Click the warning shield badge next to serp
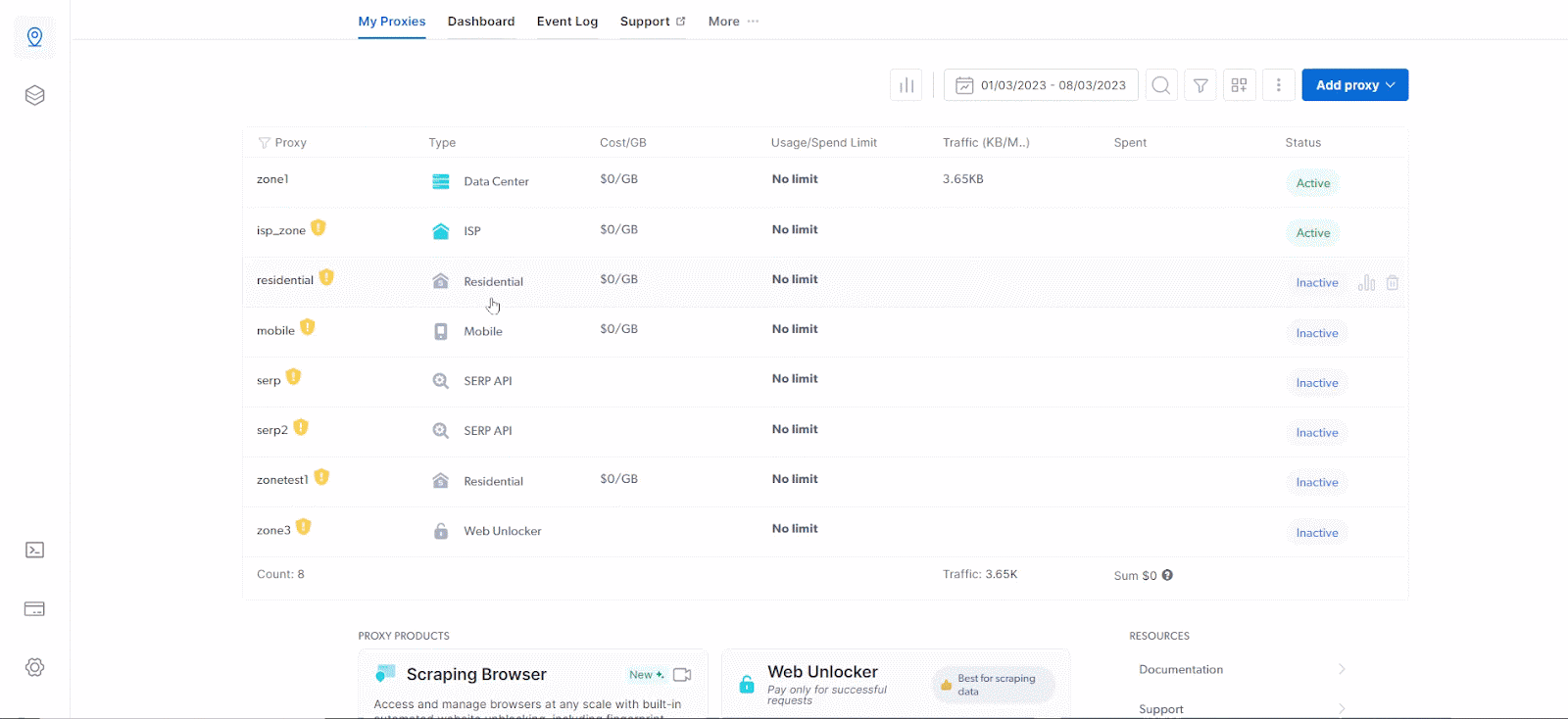The width and height of the screenshot is (1568, 719). [x=294, y=377]
